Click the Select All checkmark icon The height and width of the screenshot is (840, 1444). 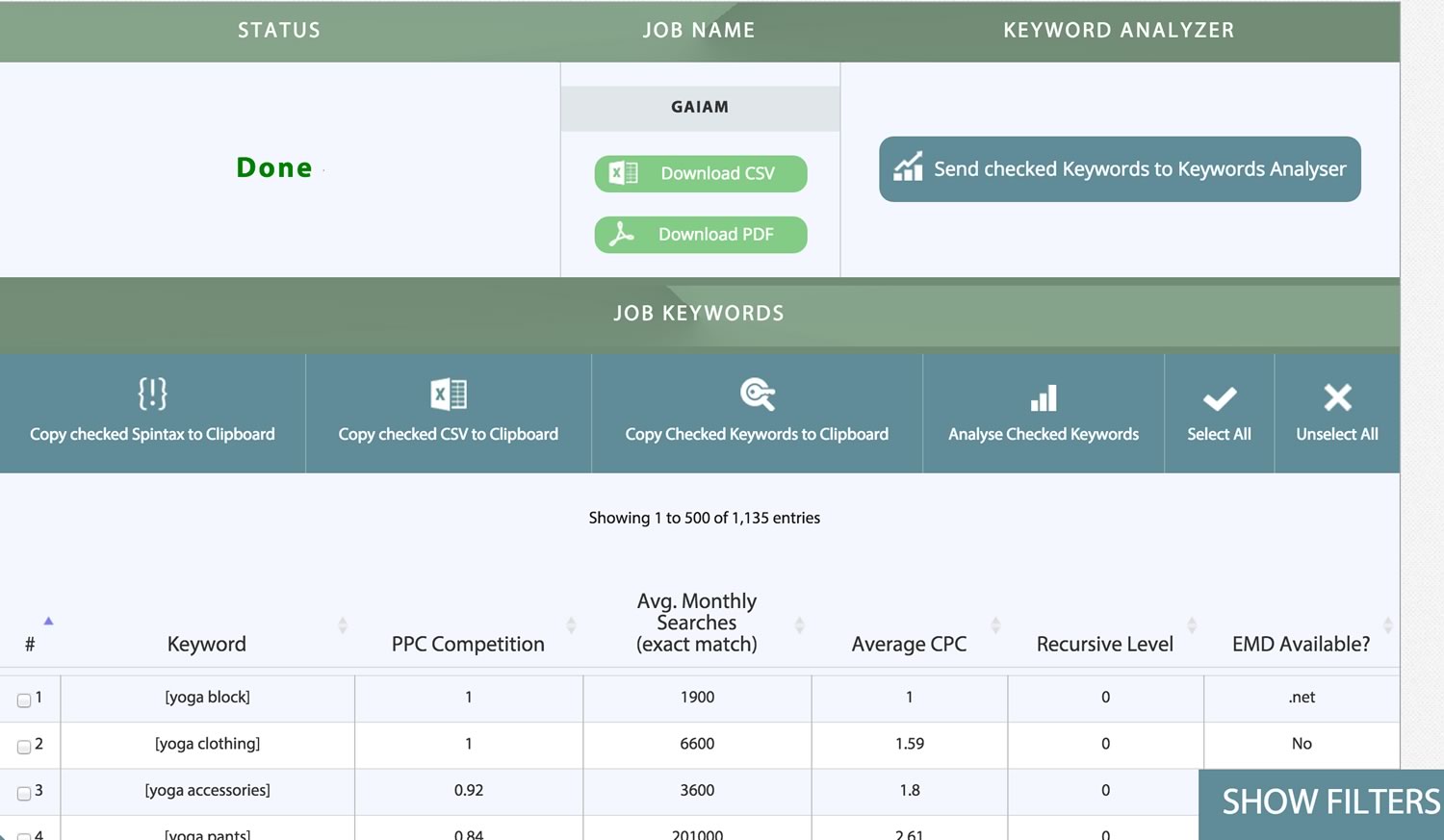click(1220, 398)
